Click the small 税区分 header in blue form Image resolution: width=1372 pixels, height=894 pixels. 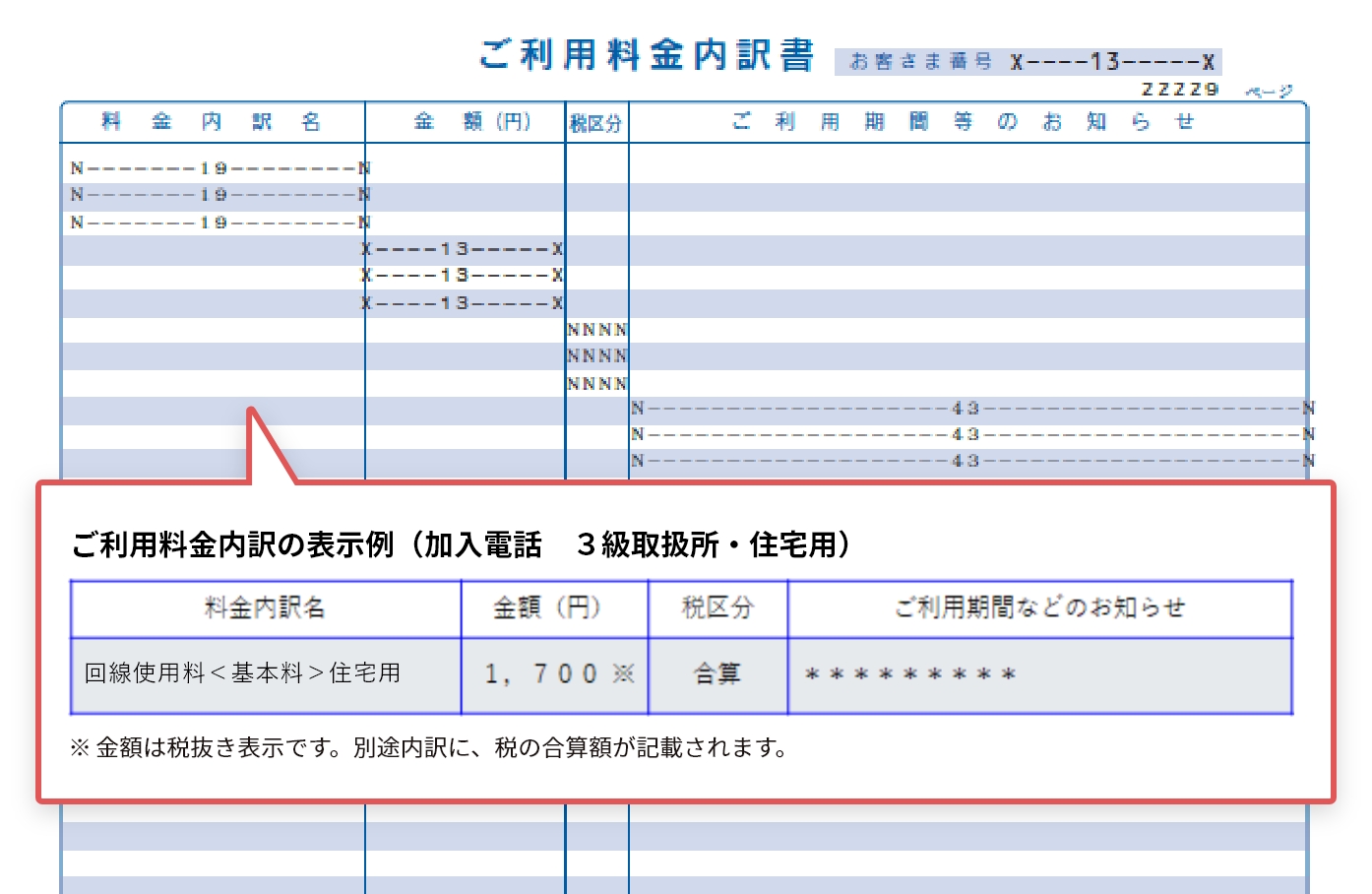[x=596, y=124]
